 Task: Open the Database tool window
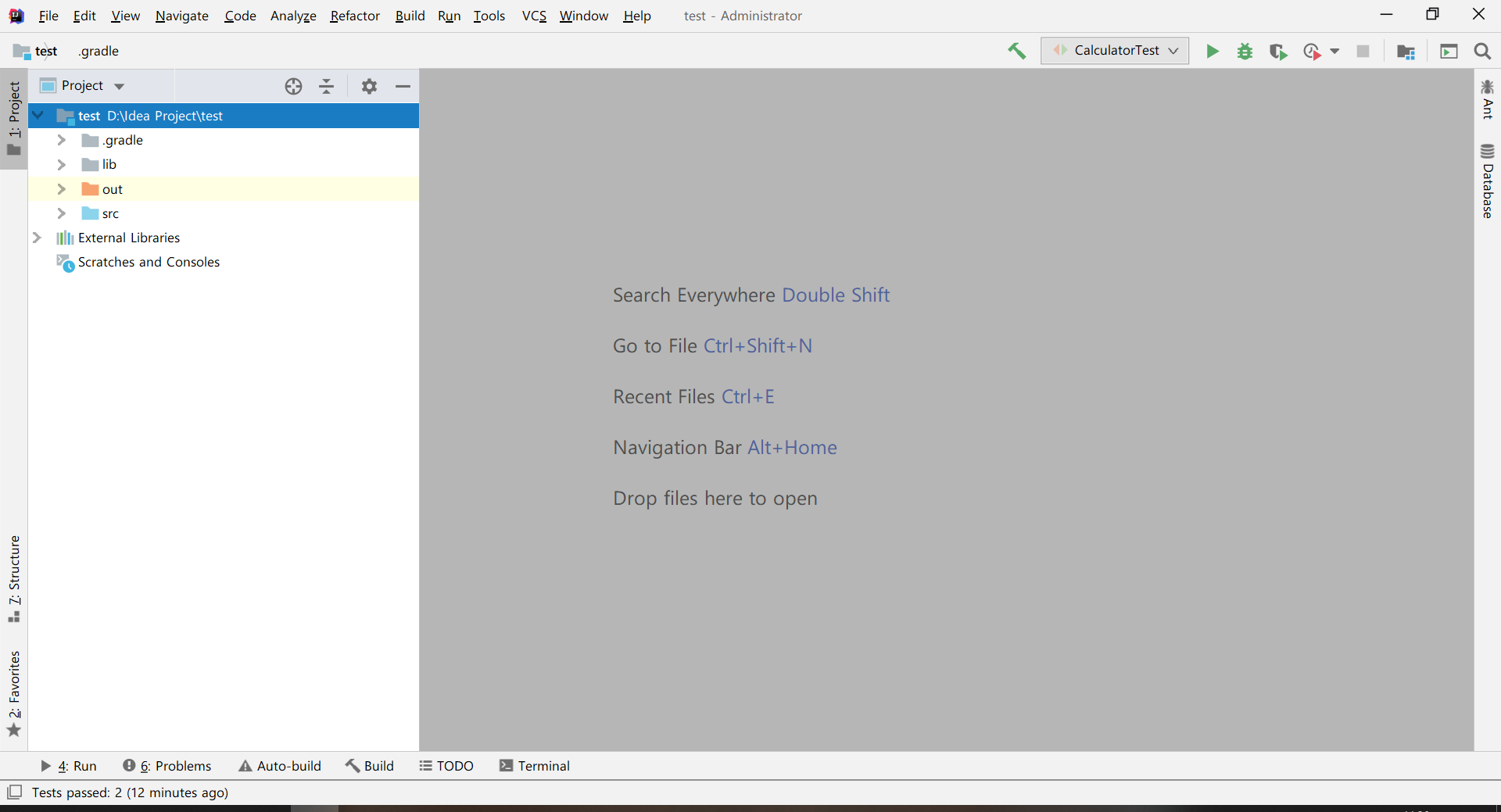point(1488,181)
